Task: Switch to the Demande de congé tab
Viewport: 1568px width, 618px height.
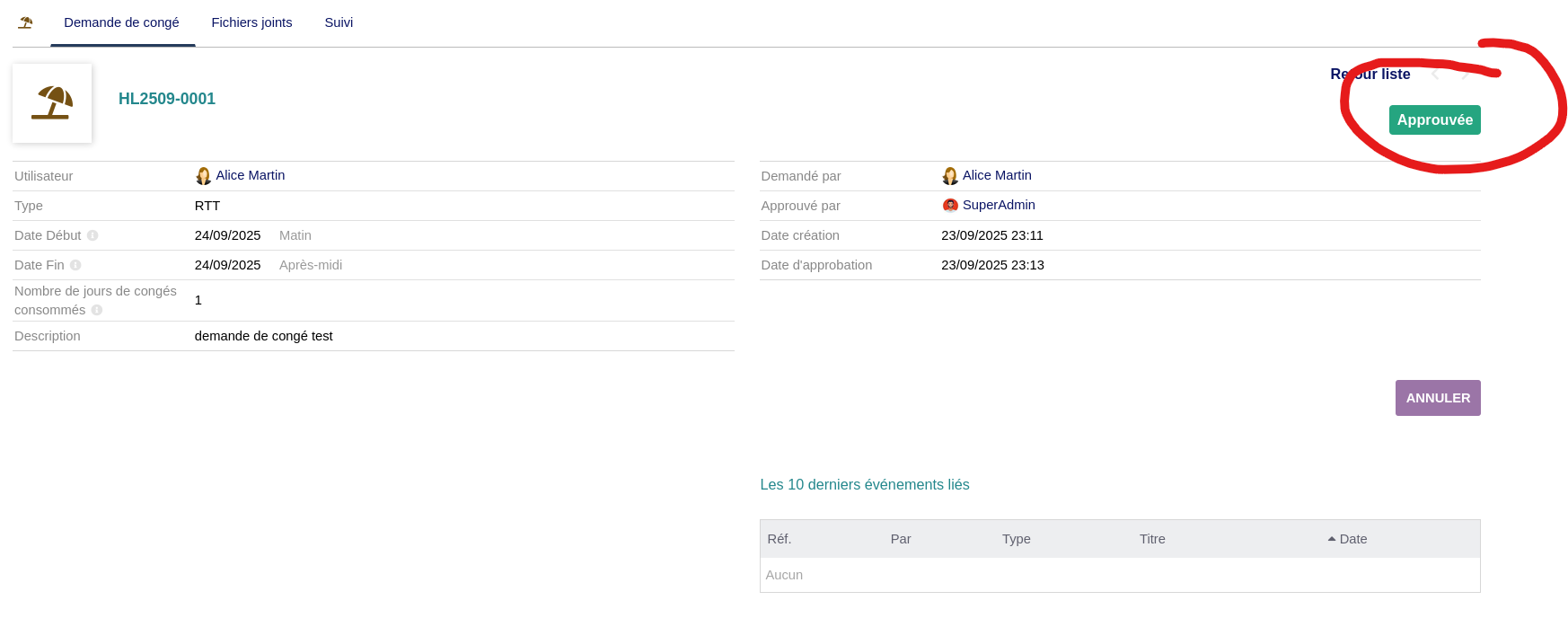Action: pyautogui.click(x=121, y=22)
